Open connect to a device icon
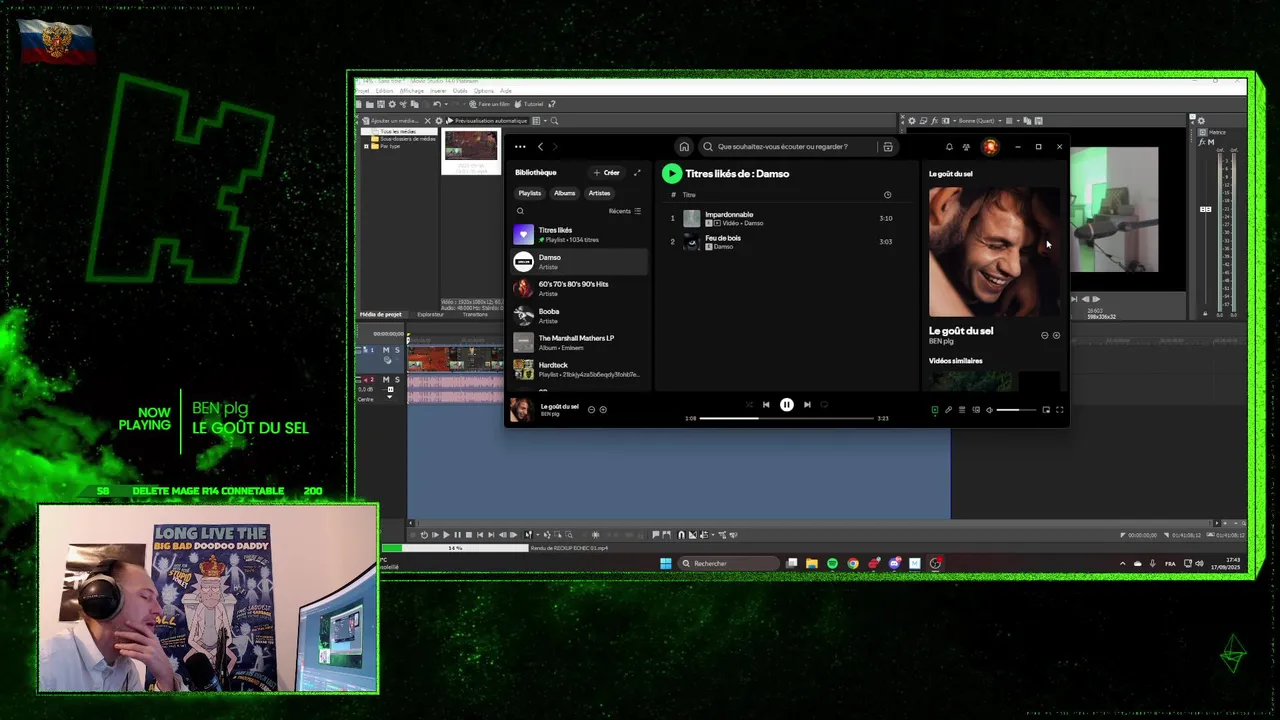This screenshot has height=720, width=1280. pos(976,410)
